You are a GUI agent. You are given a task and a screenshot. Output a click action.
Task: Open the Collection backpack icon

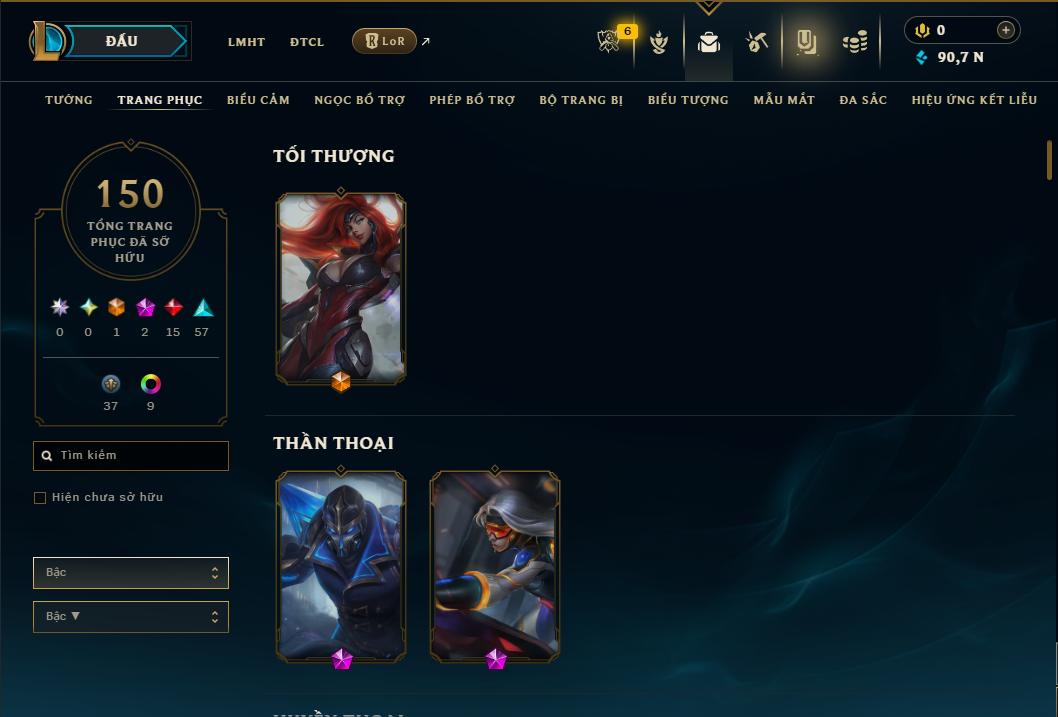pos(708,42)
